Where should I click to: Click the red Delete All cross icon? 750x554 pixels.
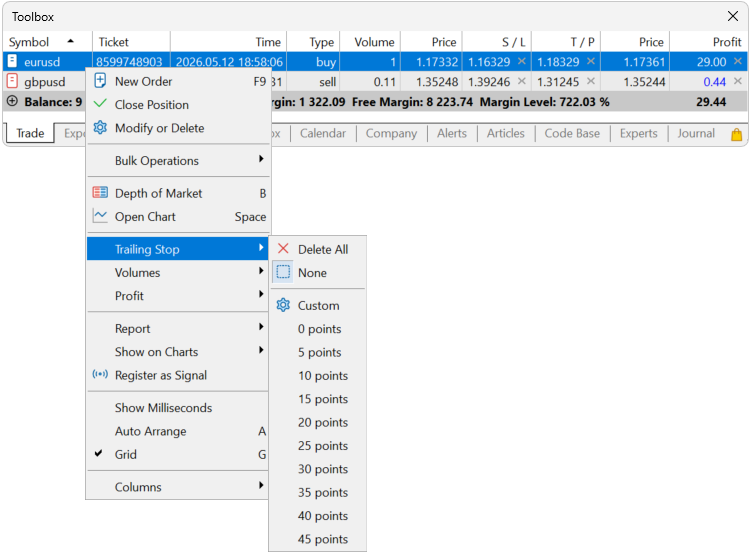point(283,249)
